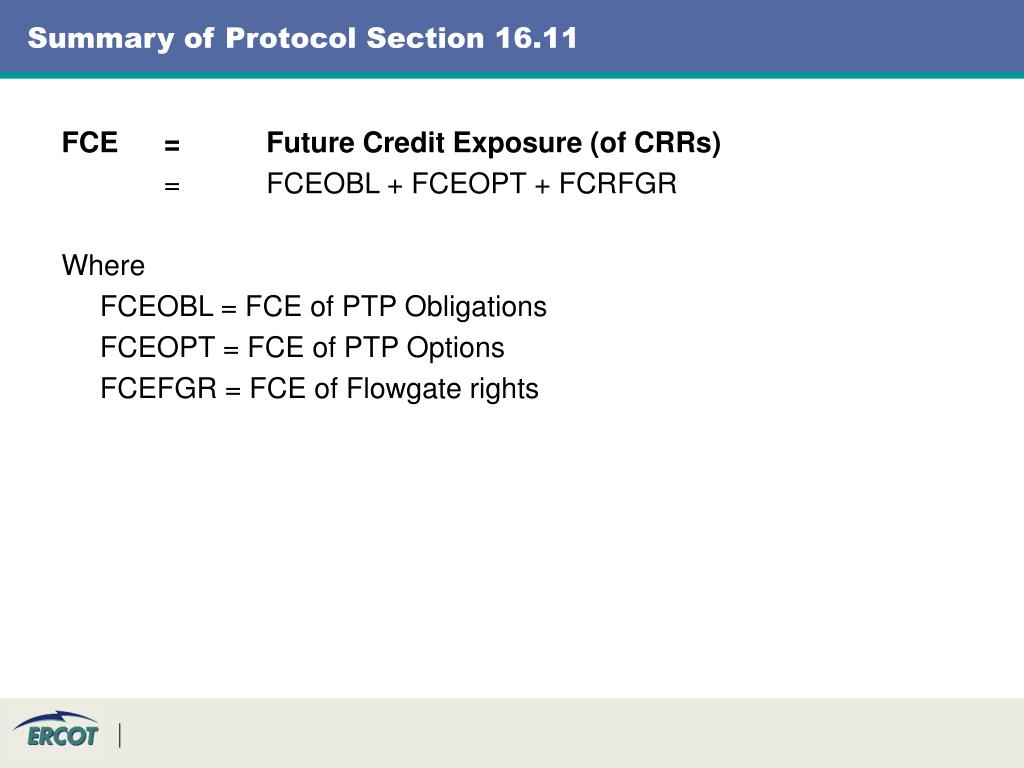Click the ERCOT logo in the footer
Viewport: 1024px width, 768px height.
click(x=56, y=729)
